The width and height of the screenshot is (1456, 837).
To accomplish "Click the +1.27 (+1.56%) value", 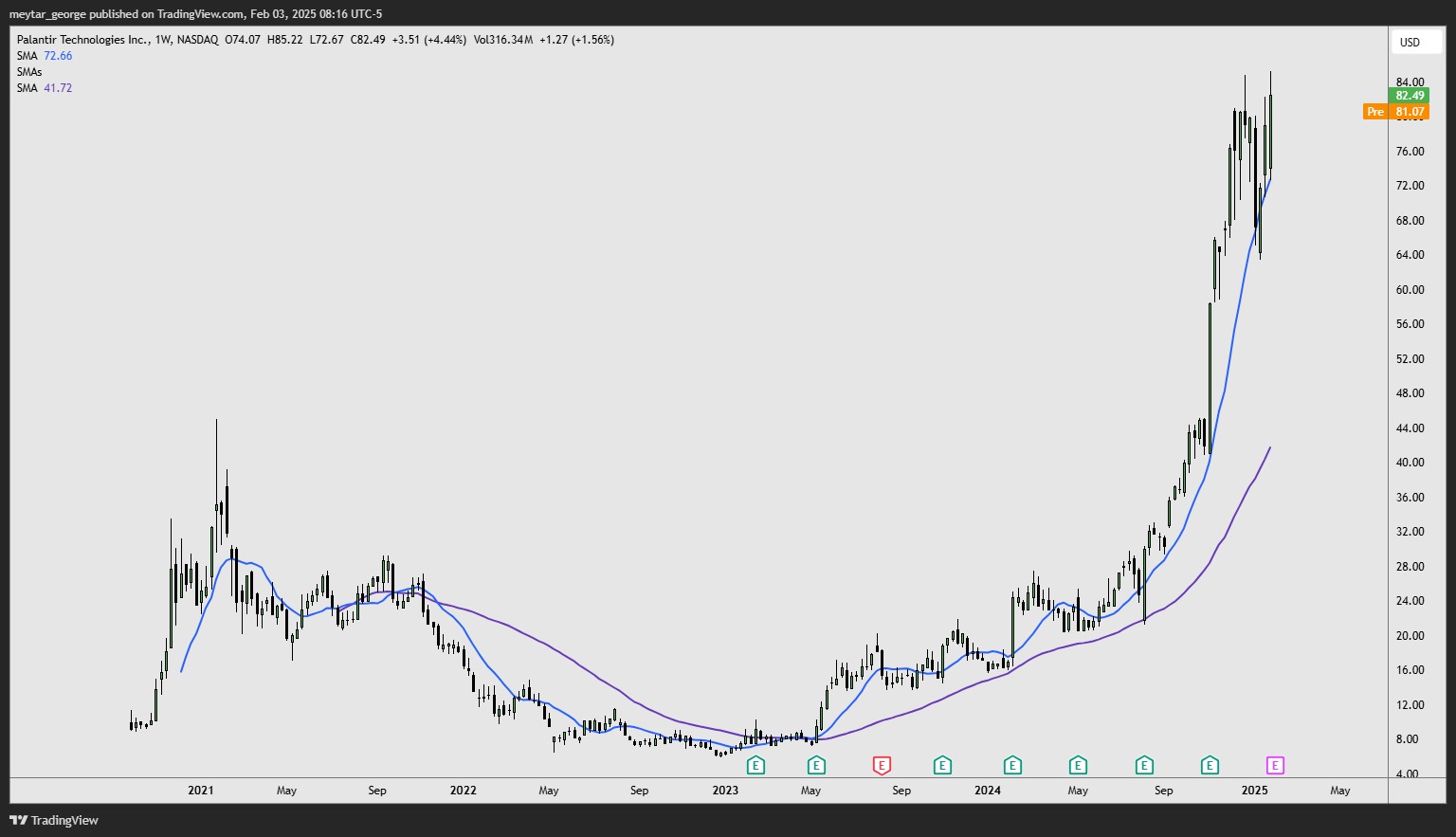I will (577, 40).
